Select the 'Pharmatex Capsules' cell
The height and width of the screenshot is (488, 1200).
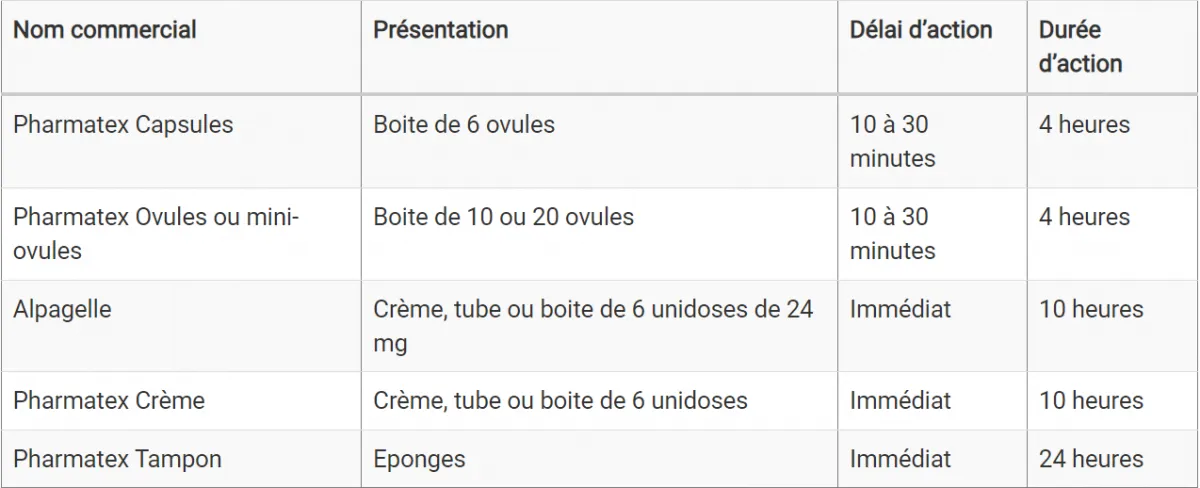pyautogui.click(x=123, y=125)
